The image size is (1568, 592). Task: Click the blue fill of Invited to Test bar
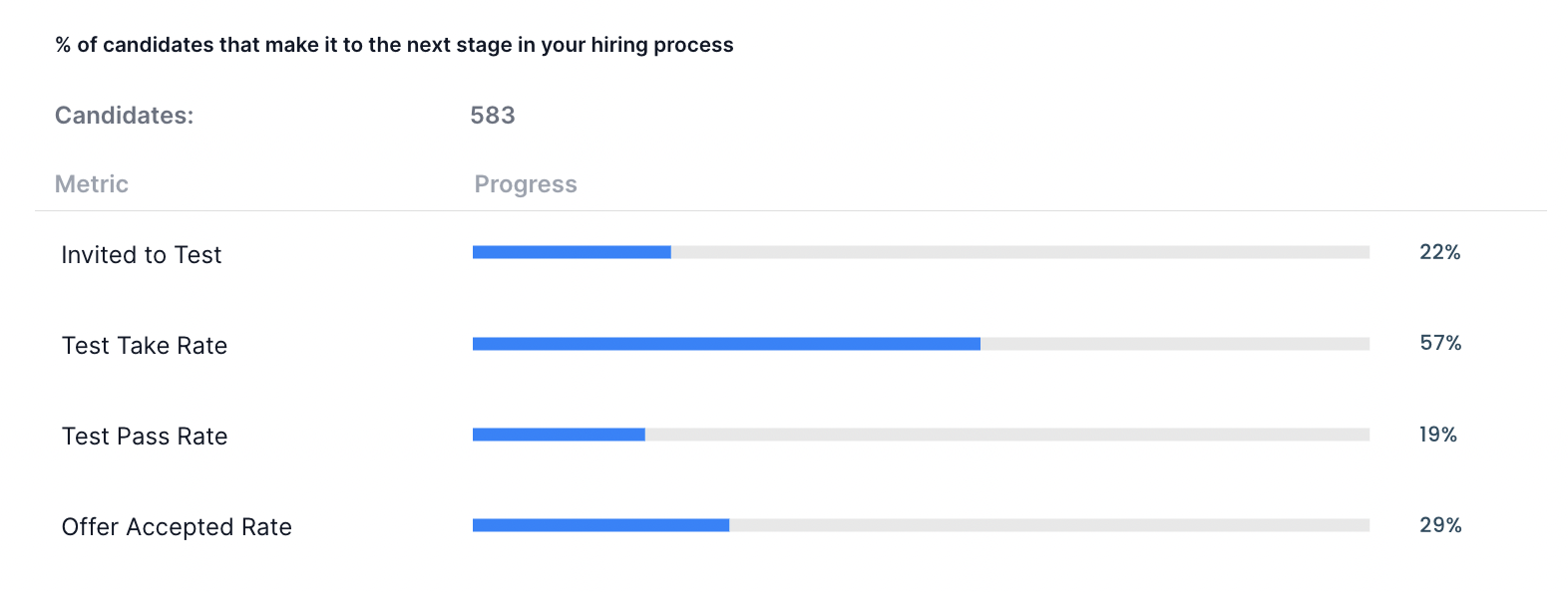(572, 252)
